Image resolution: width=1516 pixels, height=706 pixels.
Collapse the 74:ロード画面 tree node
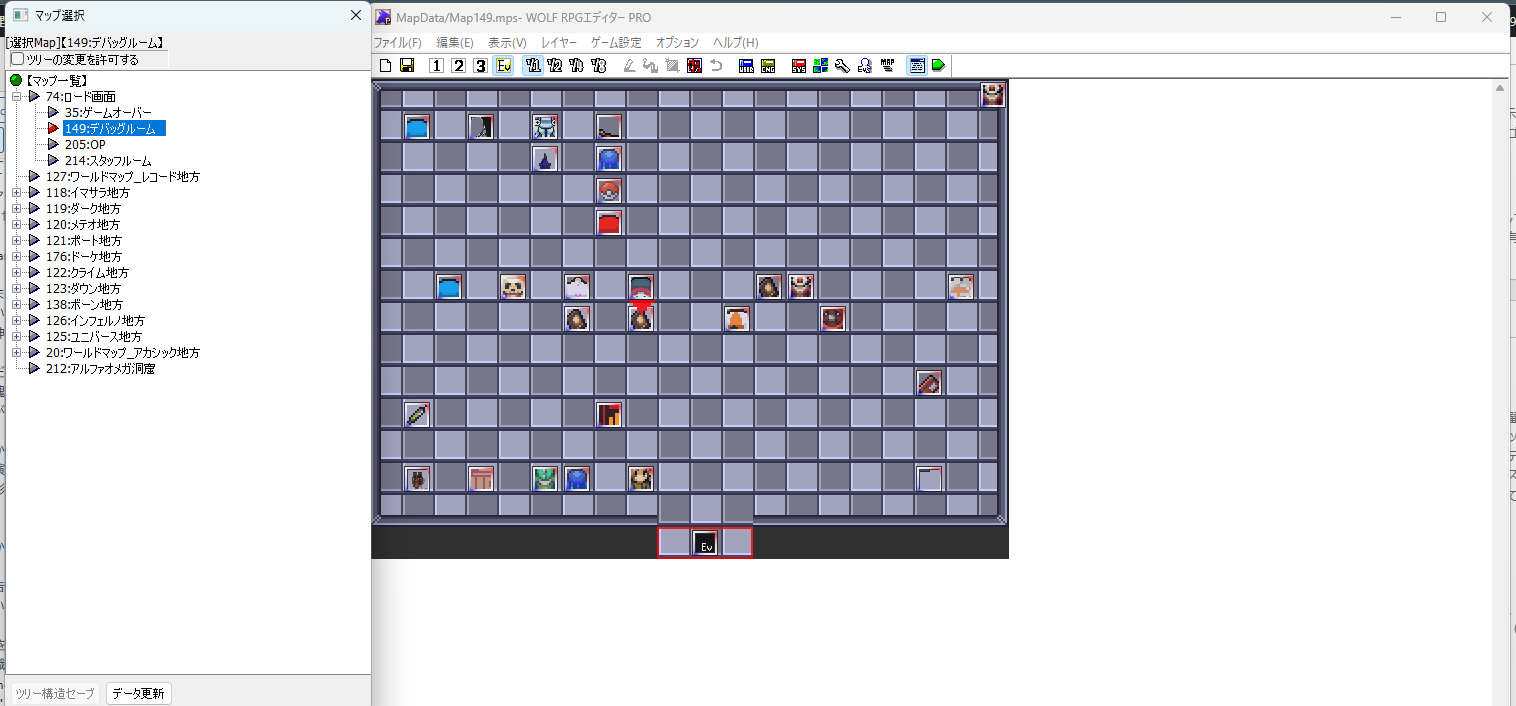click(16, 97)
